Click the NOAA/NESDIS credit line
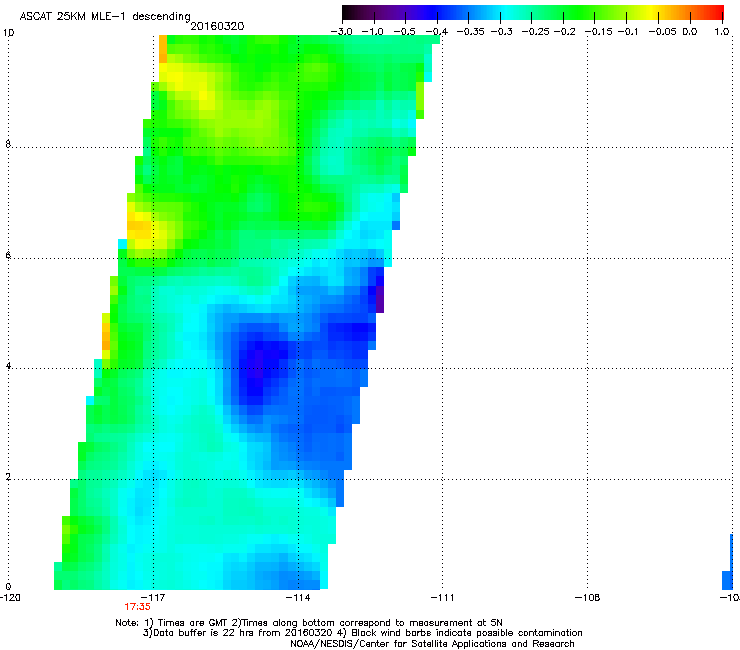740x650 pixels. 432,644
